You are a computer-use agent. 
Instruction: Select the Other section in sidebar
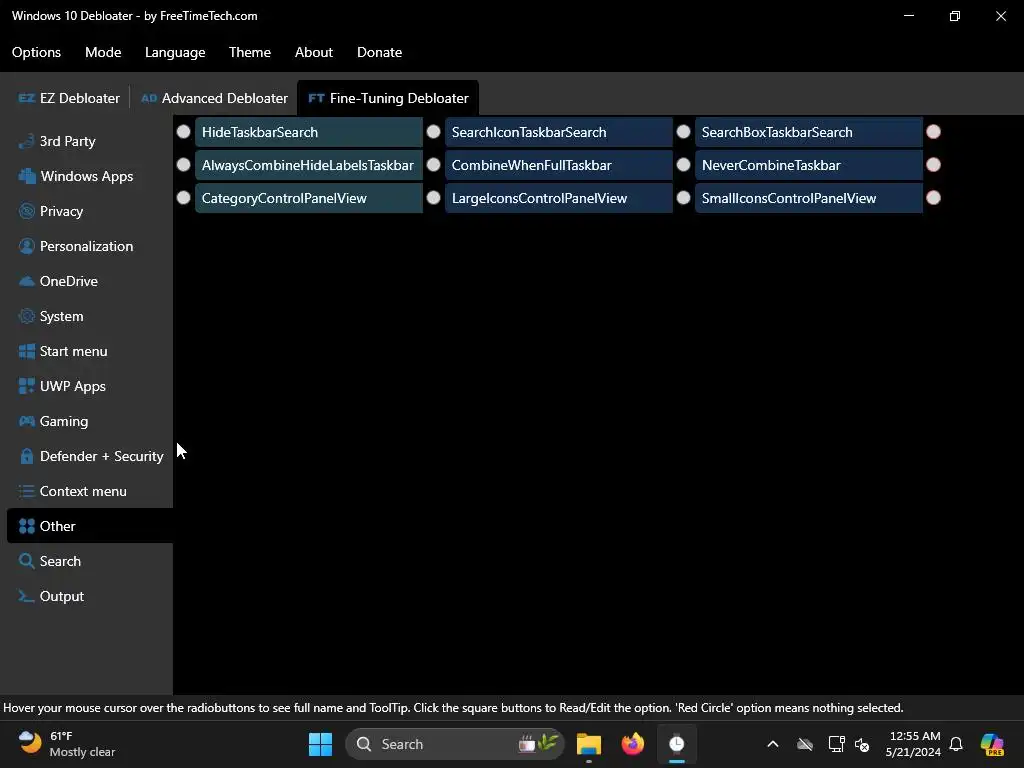coord(89,526)
